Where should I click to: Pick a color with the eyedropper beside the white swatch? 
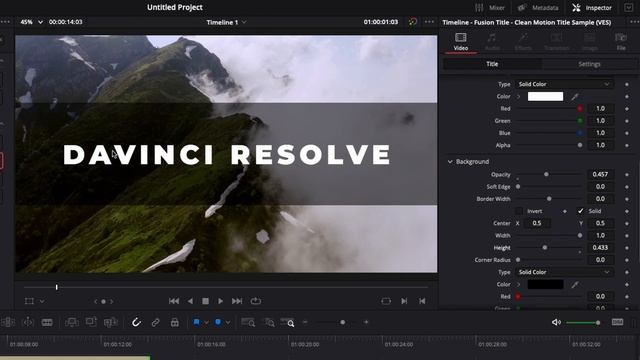tap(575, 97)
